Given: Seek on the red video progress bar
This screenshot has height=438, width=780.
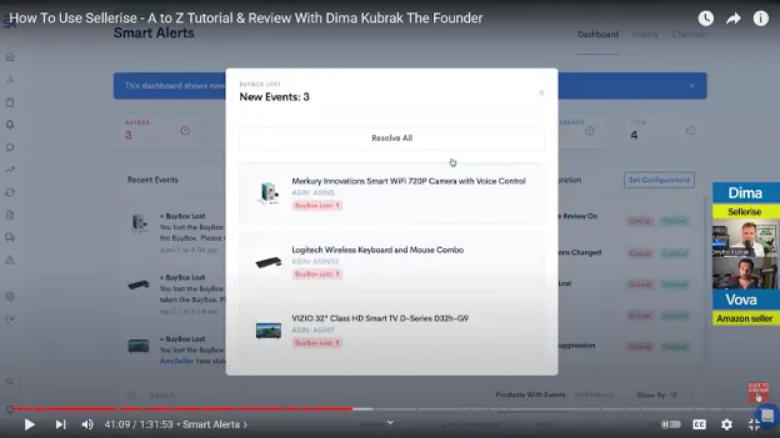Looking at the screenshot, I should (x=182, y=409).
